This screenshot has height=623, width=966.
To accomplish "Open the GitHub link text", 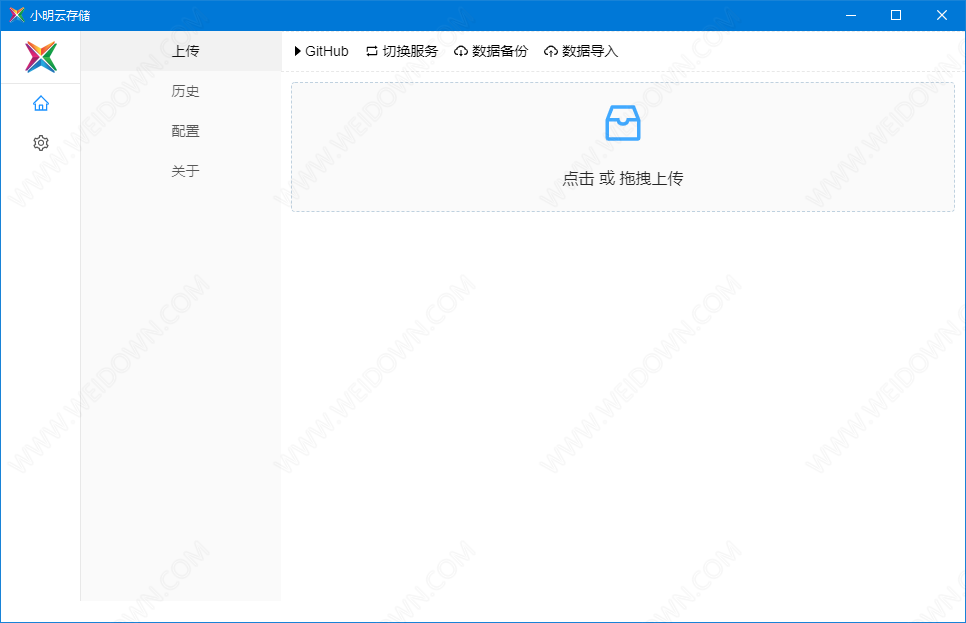I will click(x=327, y=51).
